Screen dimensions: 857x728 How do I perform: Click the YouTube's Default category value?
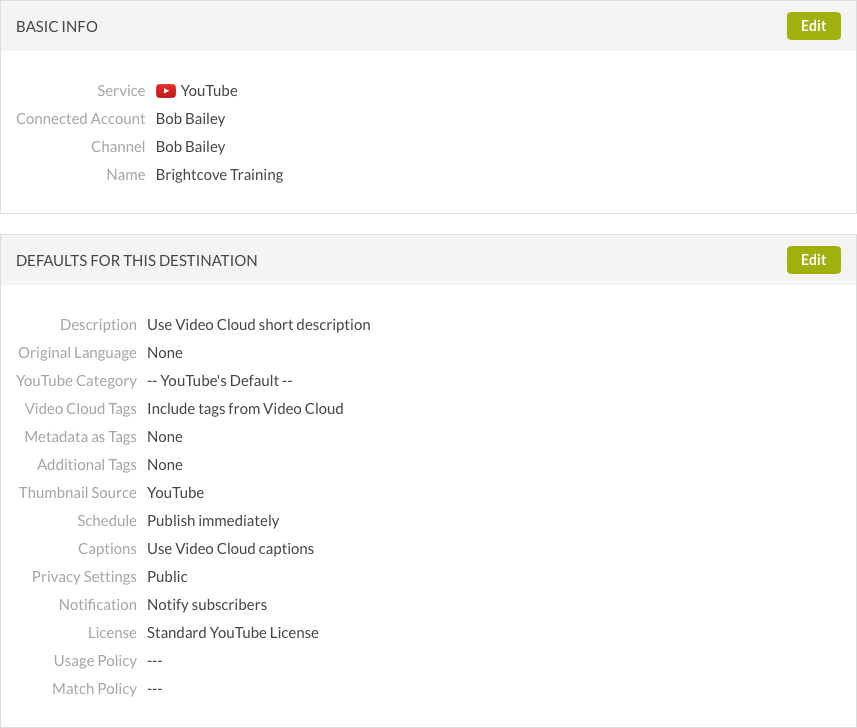click(219, 381)
